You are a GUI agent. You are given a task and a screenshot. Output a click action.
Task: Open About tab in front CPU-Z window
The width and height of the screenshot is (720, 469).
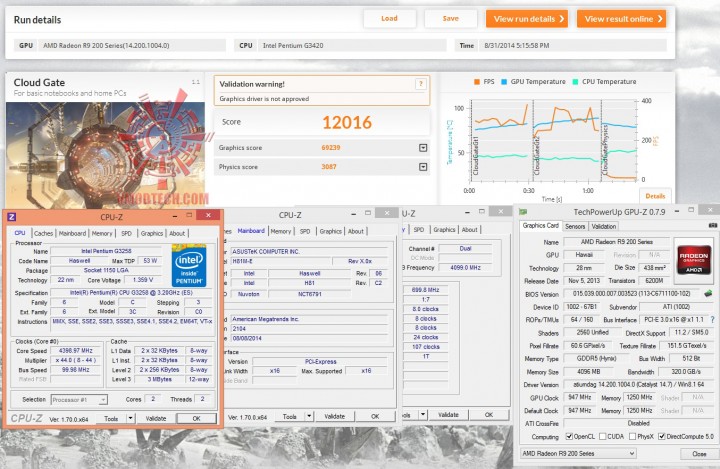pyautogui.click(x=177, y=233)
